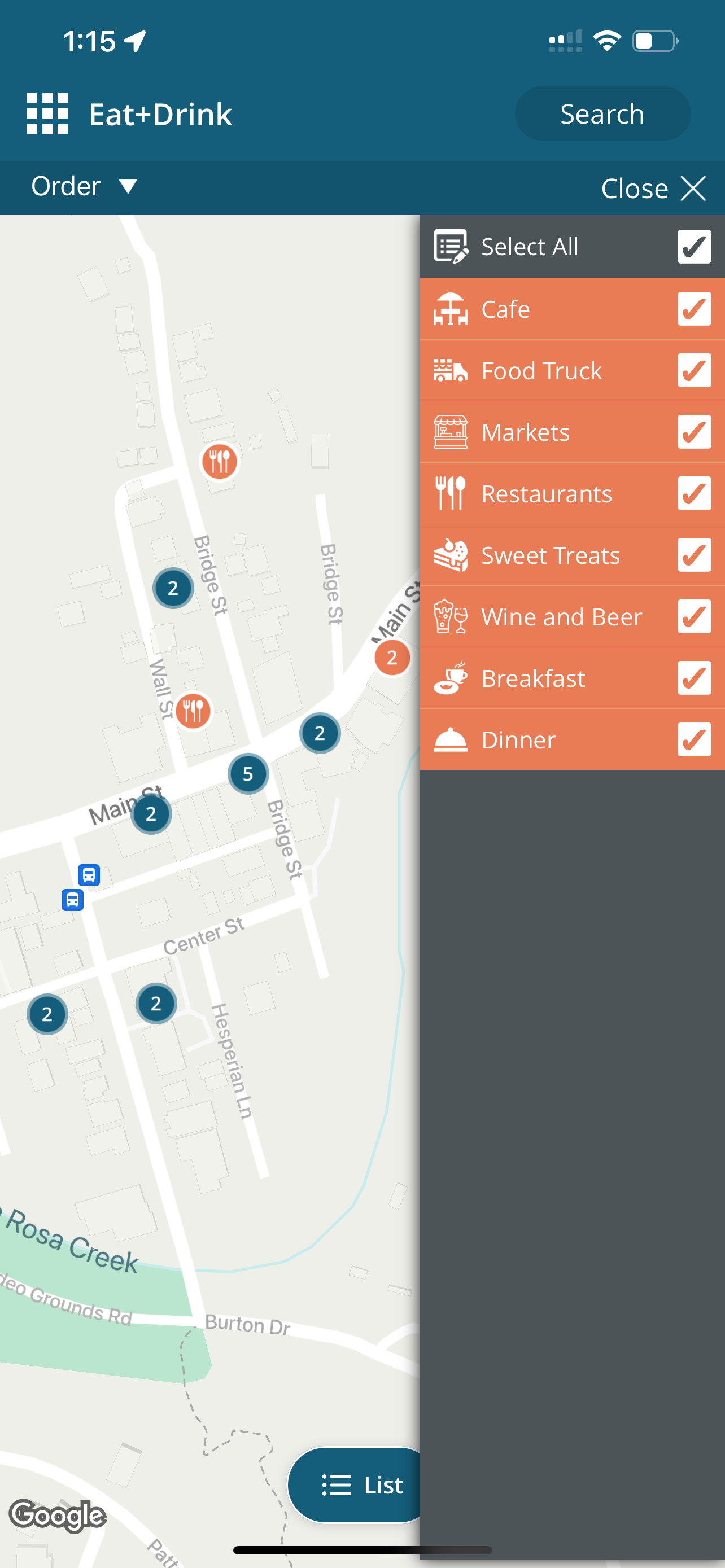Tap the Dinner cloche icon
This screenshot has width=725, height=1568.
click(451, 739)
